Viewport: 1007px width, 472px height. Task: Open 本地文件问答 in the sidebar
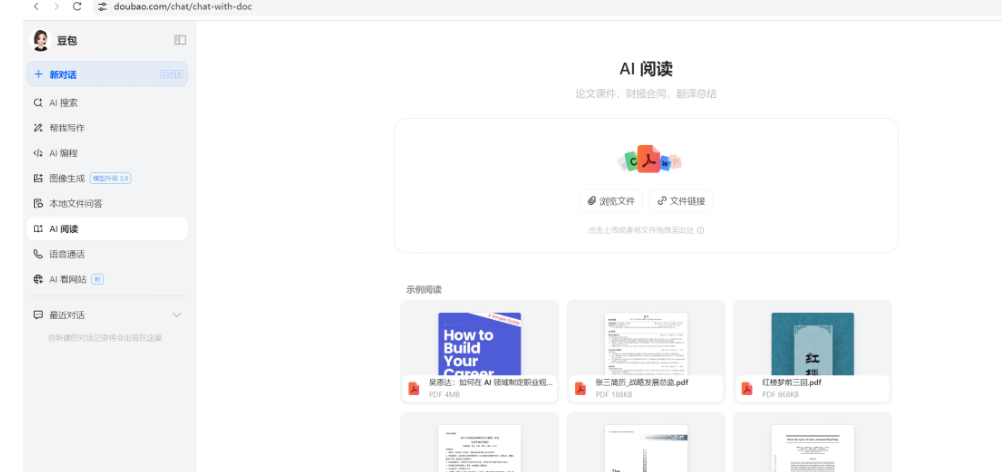click(107, 204)
